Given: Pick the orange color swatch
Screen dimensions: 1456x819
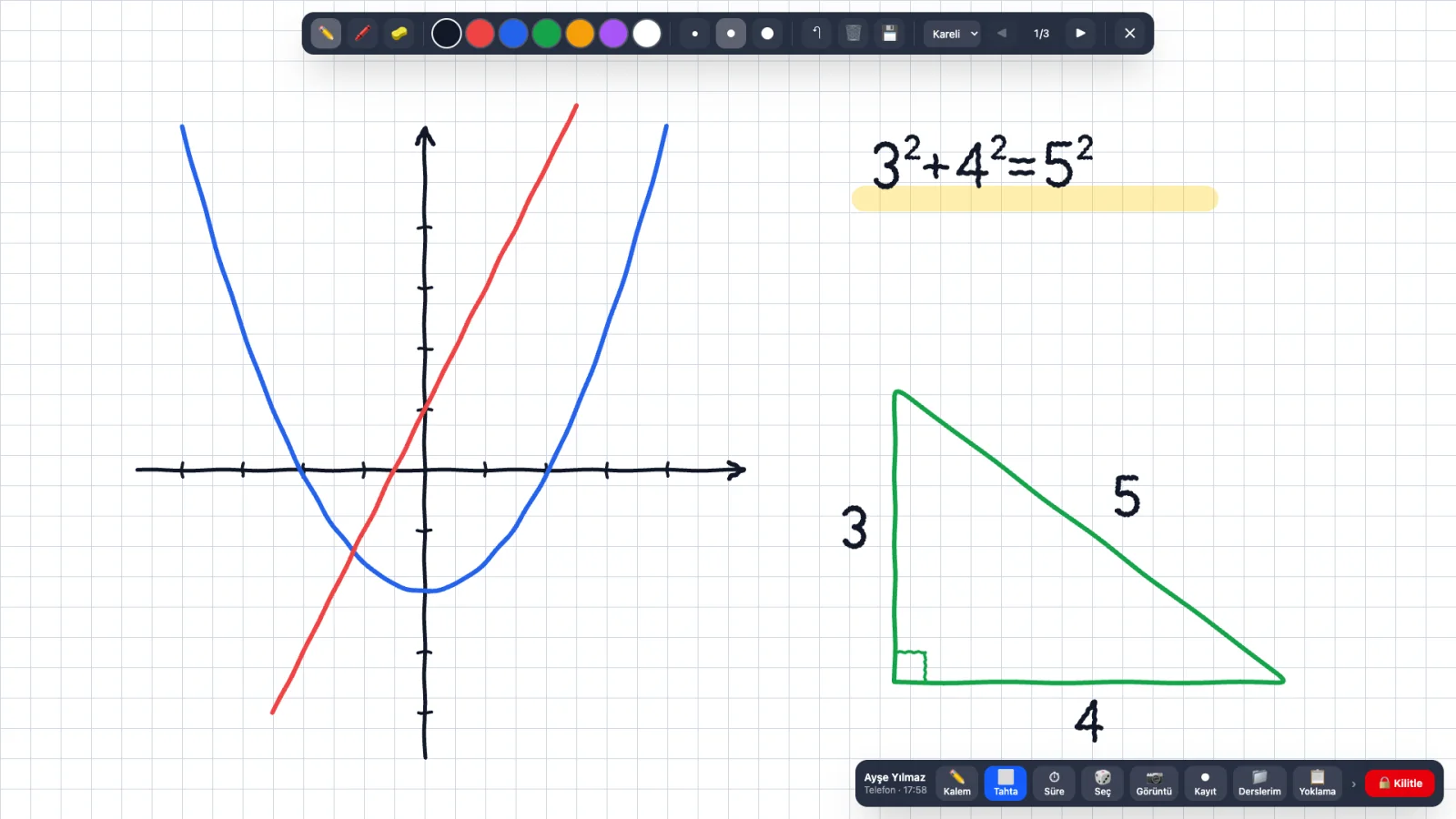Looking at the screenshot, I should [580, 34].
